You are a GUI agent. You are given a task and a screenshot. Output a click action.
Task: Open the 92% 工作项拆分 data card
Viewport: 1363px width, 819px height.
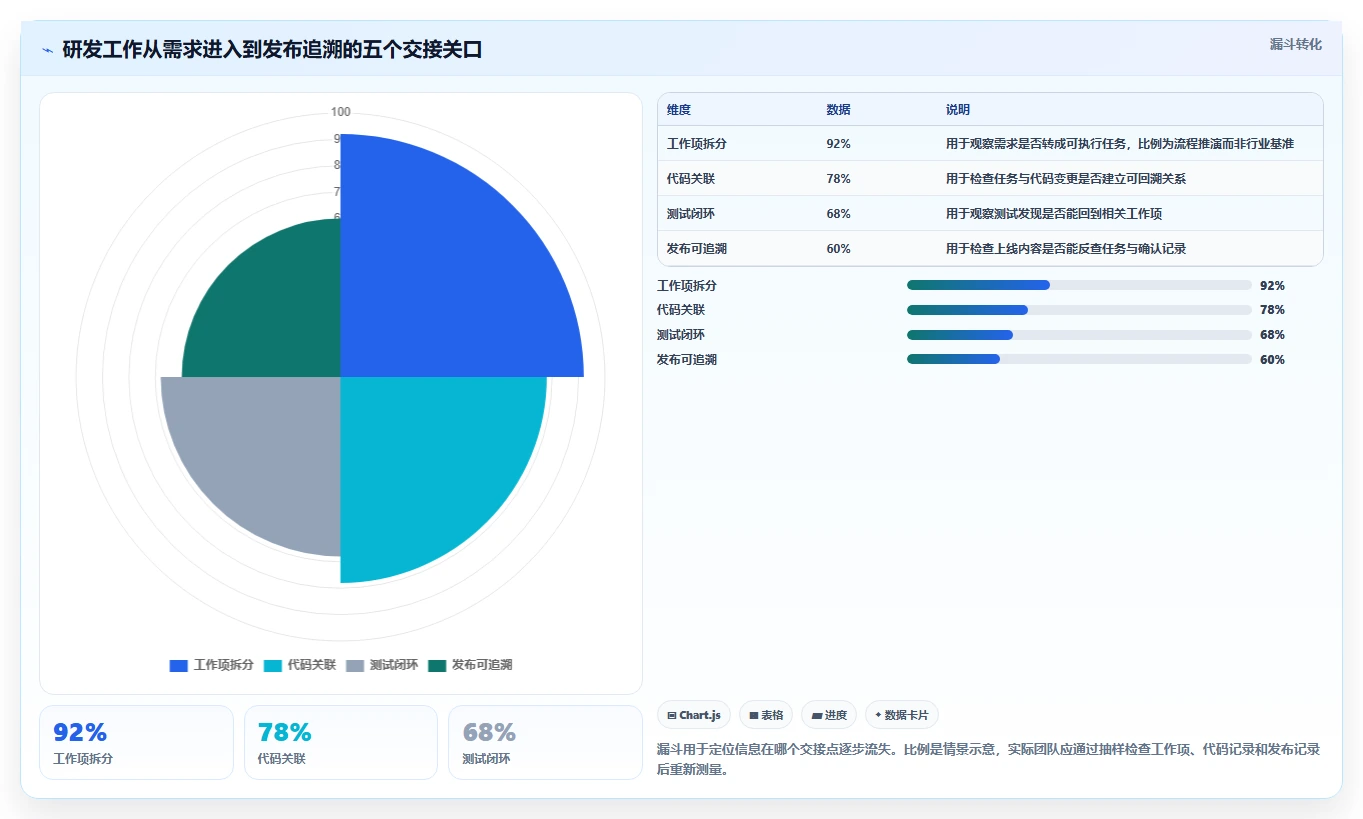pos(136,743)
